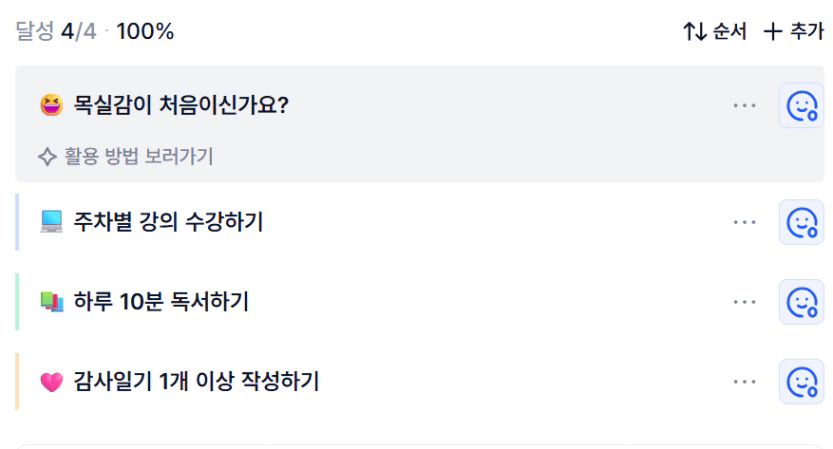Open more options for 하루 10분 독서하기
833x449 pixels.
click(744, 301)
